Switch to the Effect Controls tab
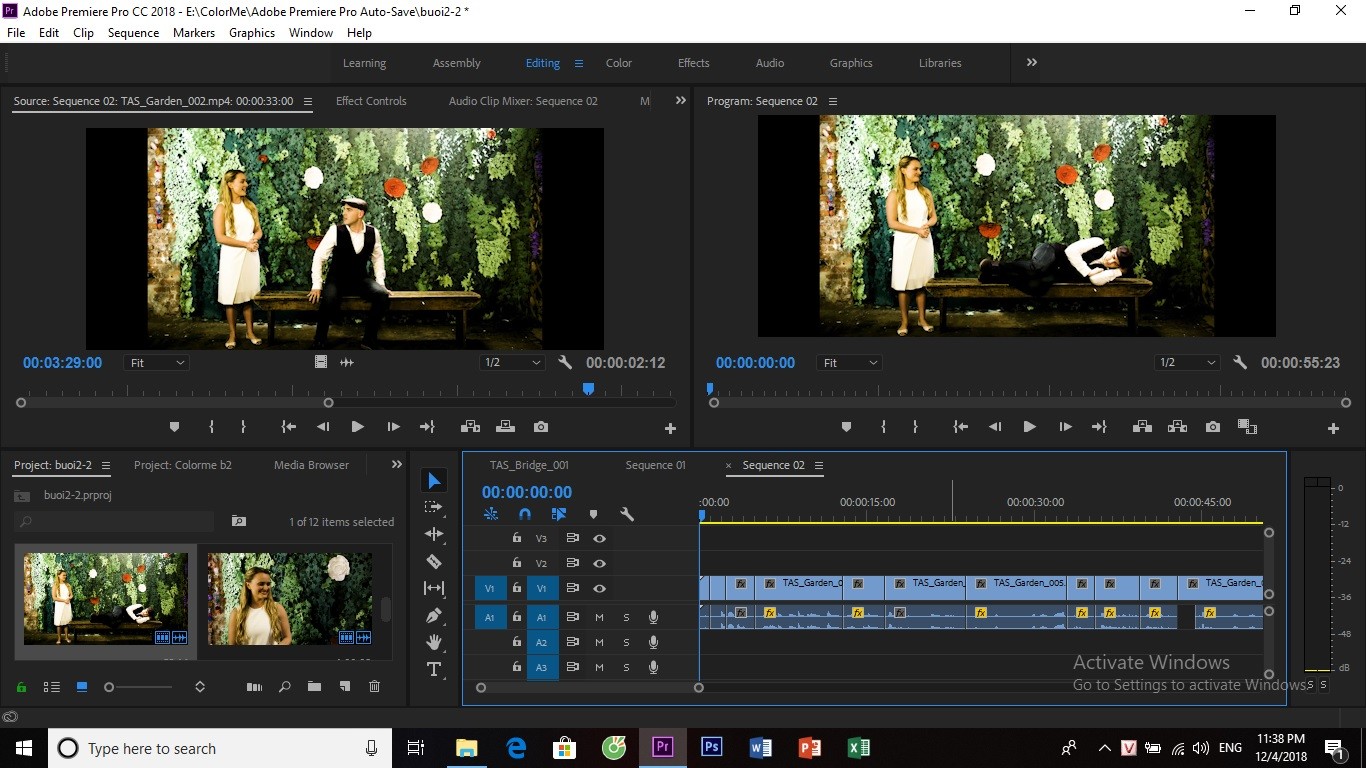 371,101
